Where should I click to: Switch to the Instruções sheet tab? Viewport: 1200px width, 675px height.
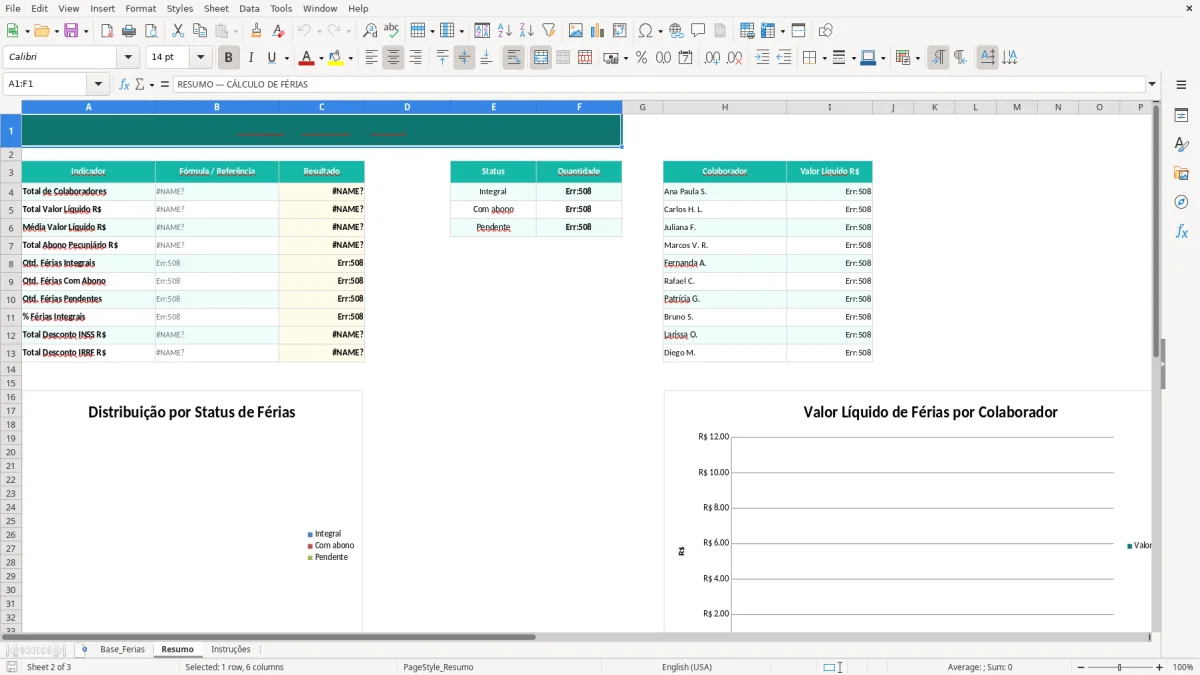231,649
